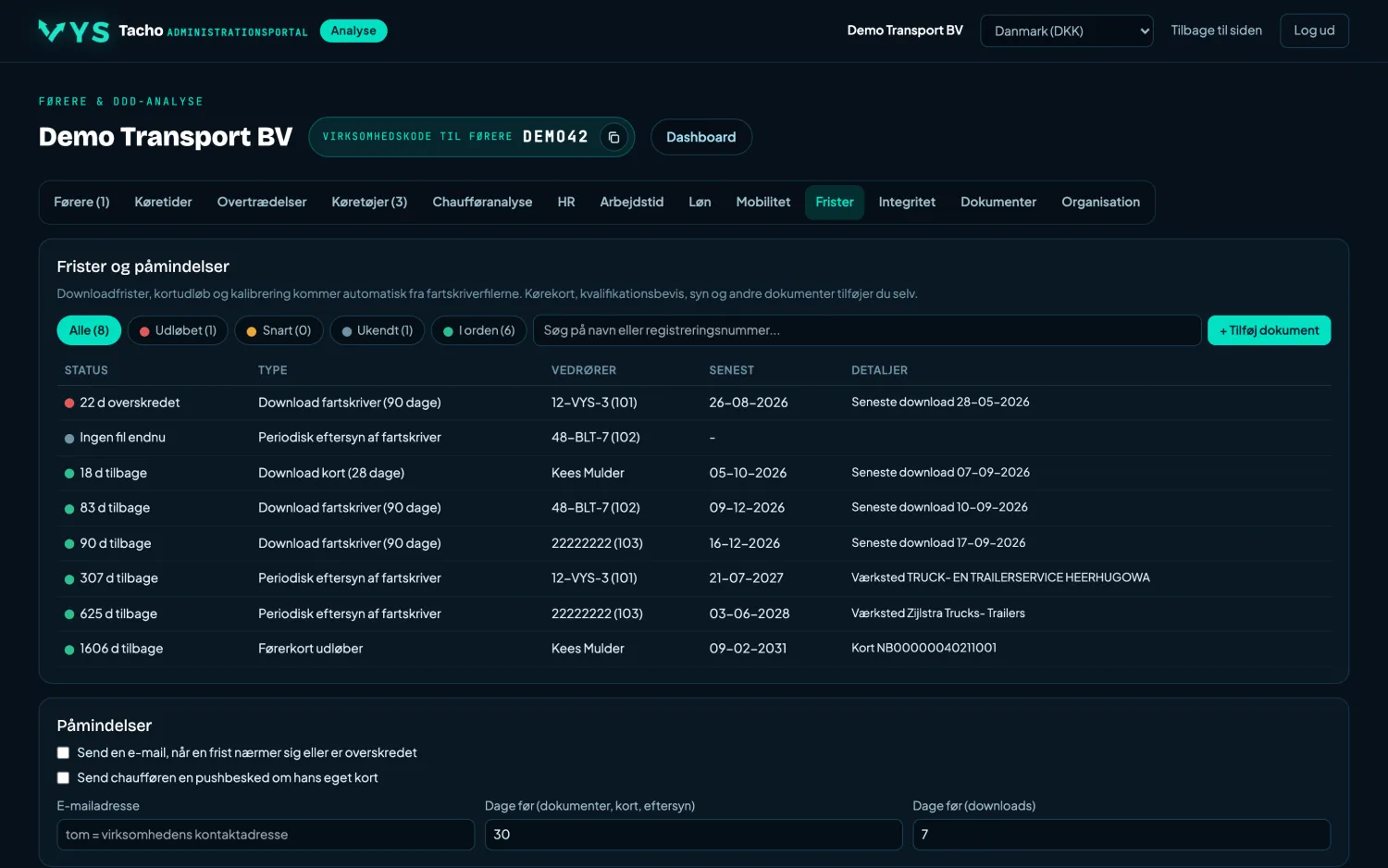Switch to the Løn tab
The image size is (1388, 868).
(x=700, y=202)
